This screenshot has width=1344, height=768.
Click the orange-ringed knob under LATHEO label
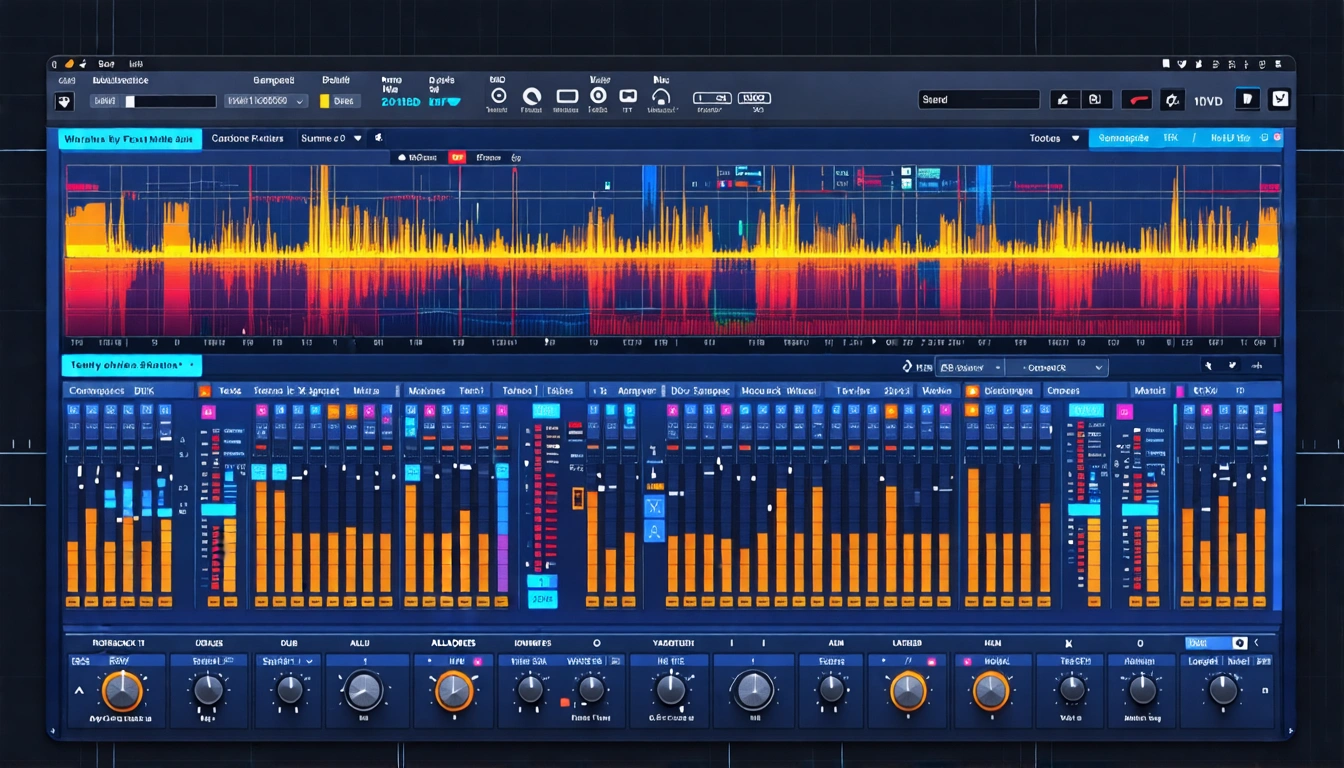(908, 691)
